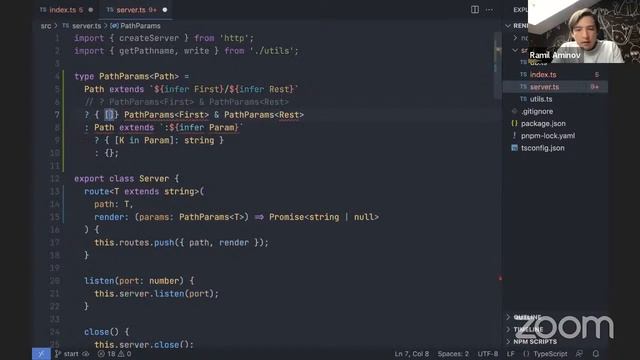Click the feedback icon in status bar
The image size is (640, 360).
coord(579,354)
